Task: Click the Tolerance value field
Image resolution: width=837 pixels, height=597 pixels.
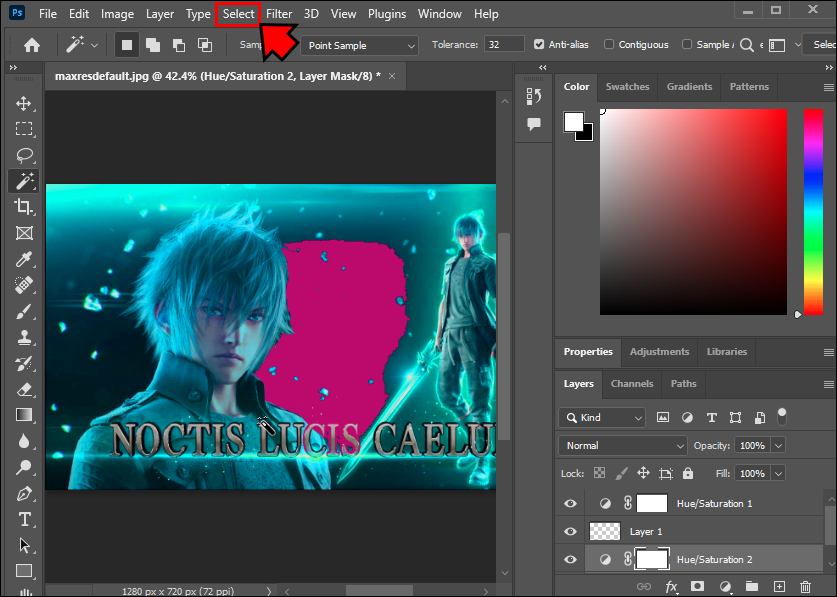Action: coord(504,45)
